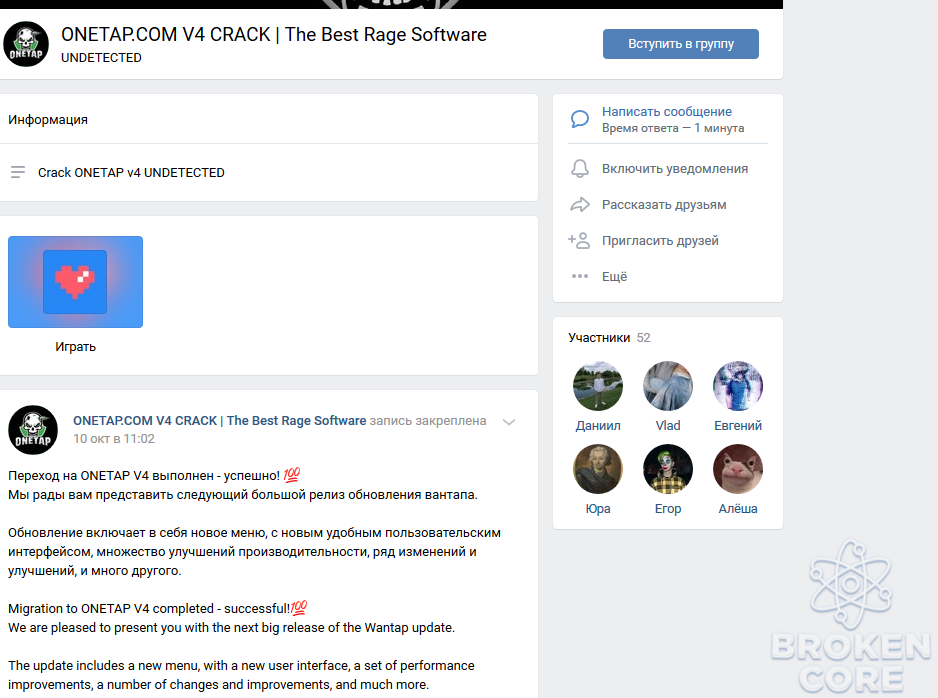
Task: Click the name Даниил under avatar
Action: click(x=598, y=425)
